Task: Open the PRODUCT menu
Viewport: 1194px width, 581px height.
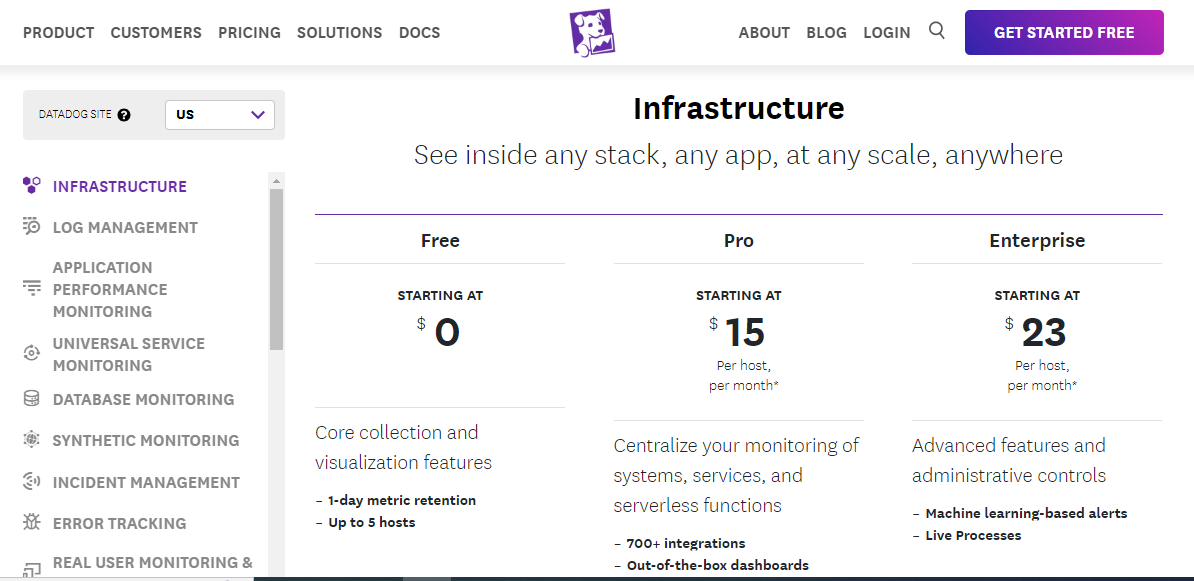Action: coord(59,33)
